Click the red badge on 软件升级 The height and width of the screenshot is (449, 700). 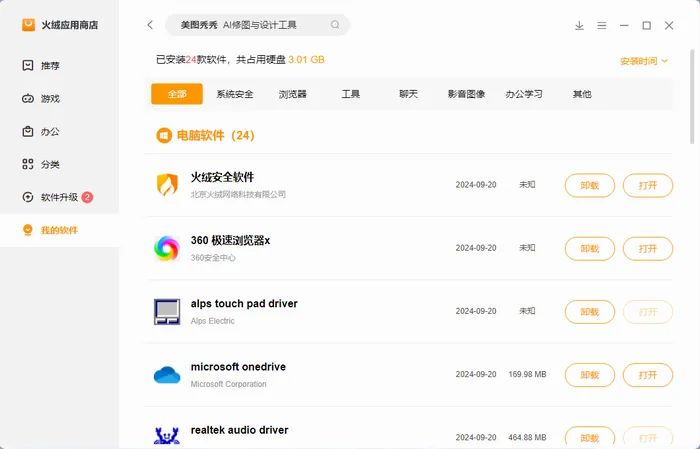tap(88, 197)
